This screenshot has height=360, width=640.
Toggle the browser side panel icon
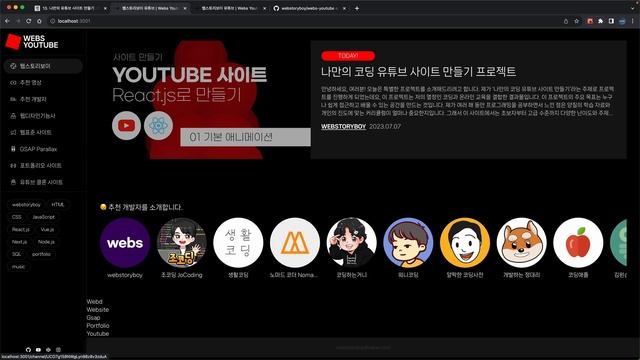click(x=611, y=21)
